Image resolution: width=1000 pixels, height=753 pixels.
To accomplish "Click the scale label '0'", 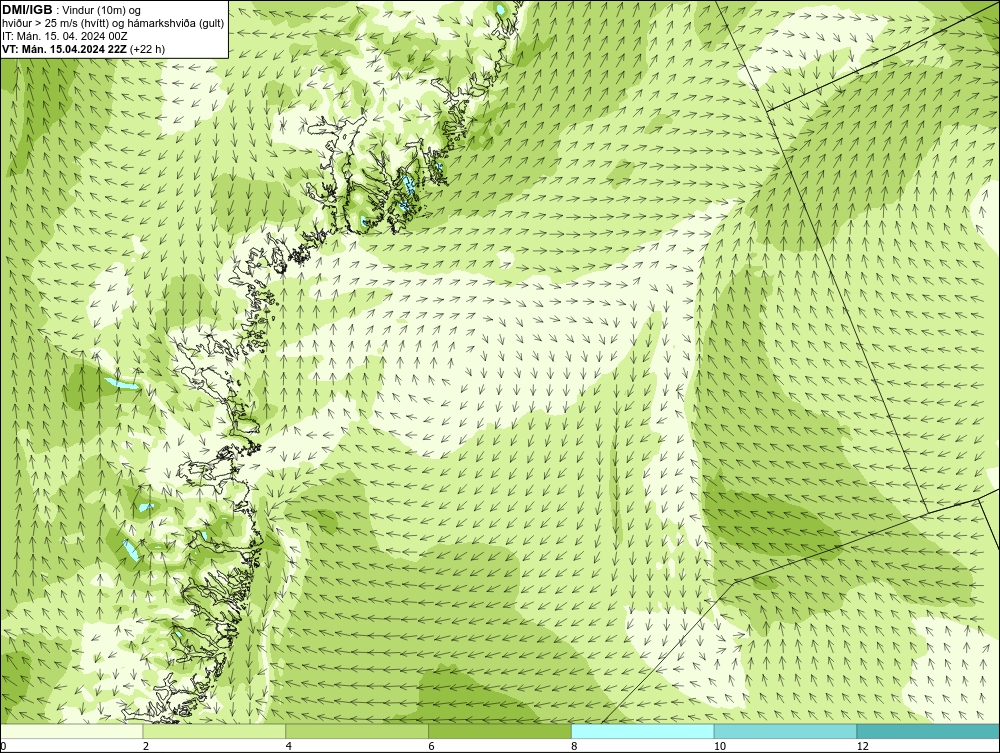I will [3, 746].
